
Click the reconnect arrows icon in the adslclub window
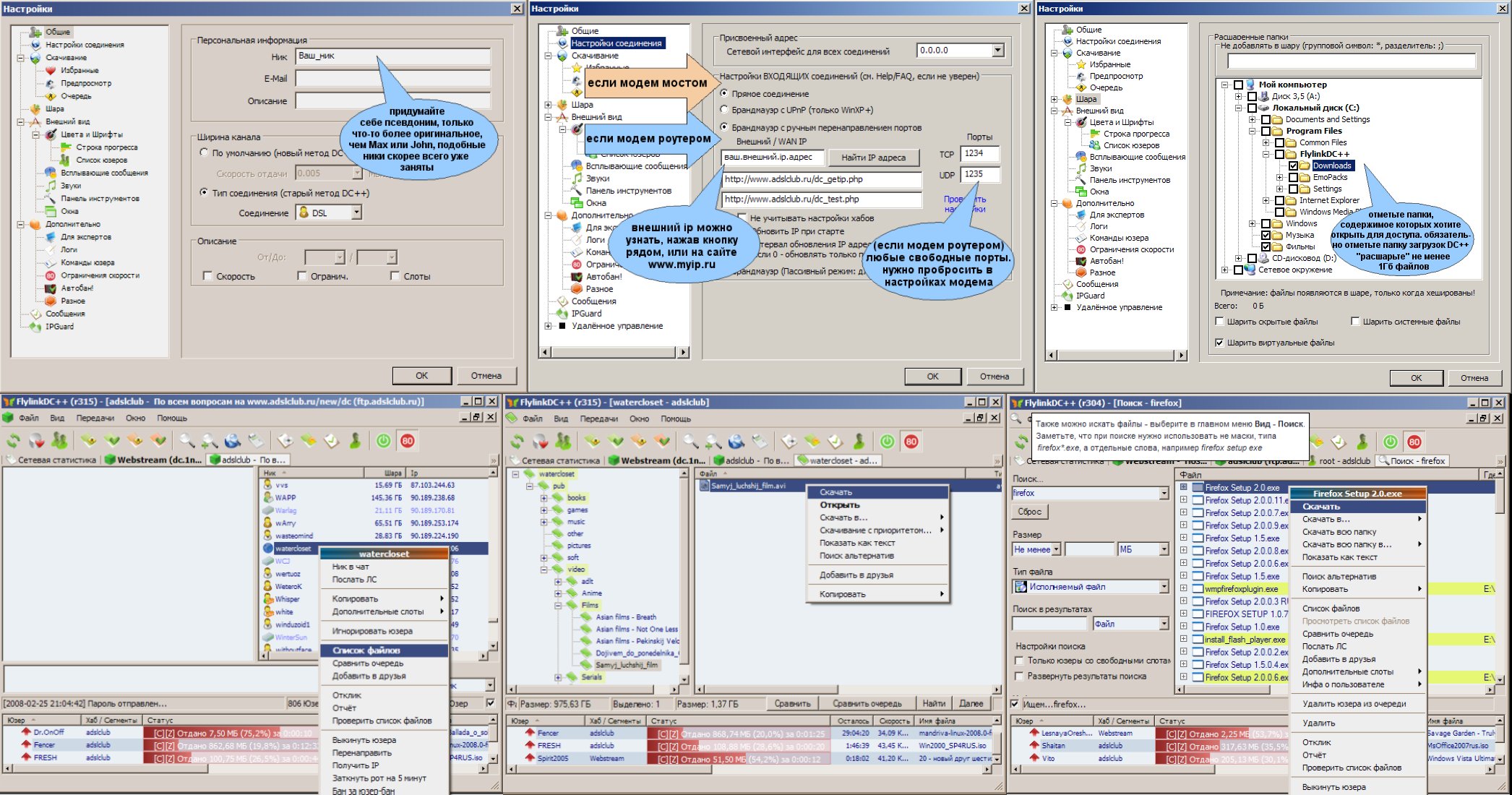tap(13, 441)
